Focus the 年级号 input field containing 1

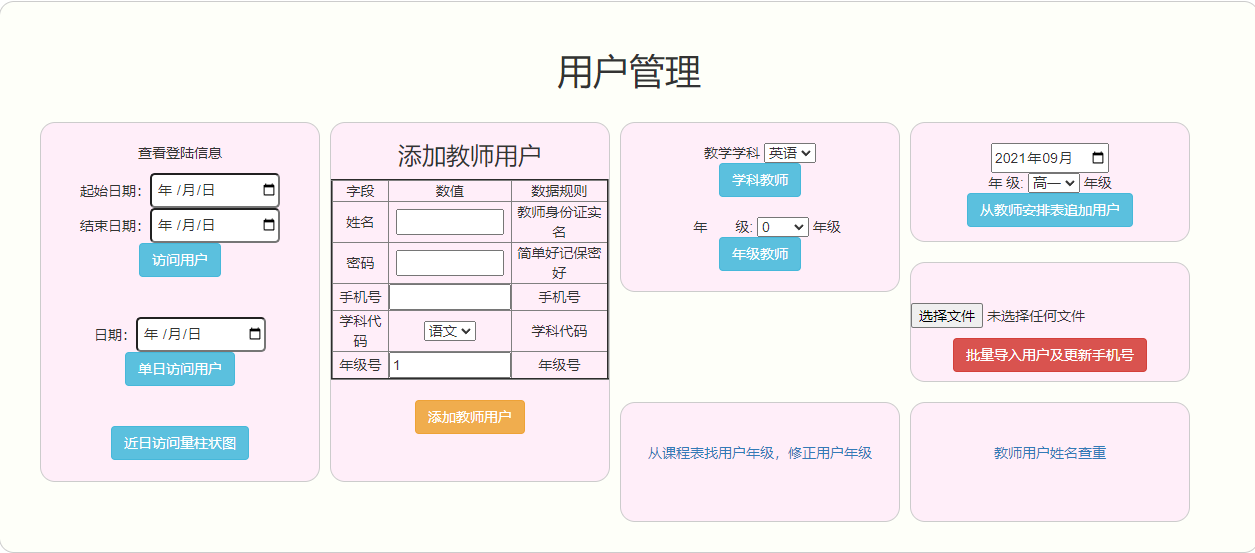(x=450, y=365)
